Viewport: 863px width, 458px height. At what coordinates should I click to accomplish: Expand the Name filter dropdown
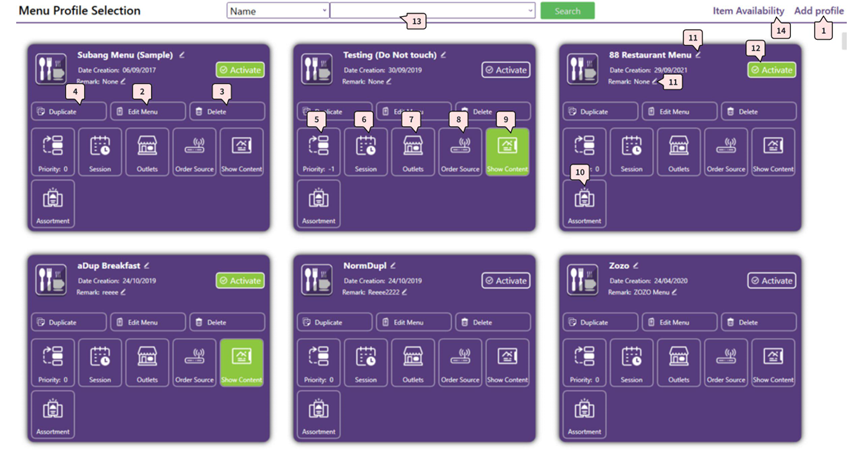point(277,11)
